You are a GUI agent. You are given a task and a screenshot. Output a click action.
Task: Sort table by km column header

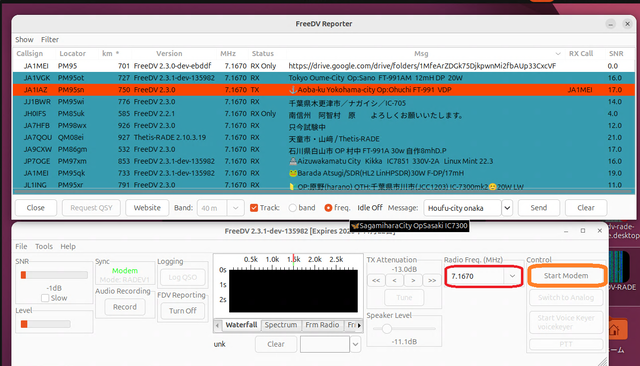110,53
